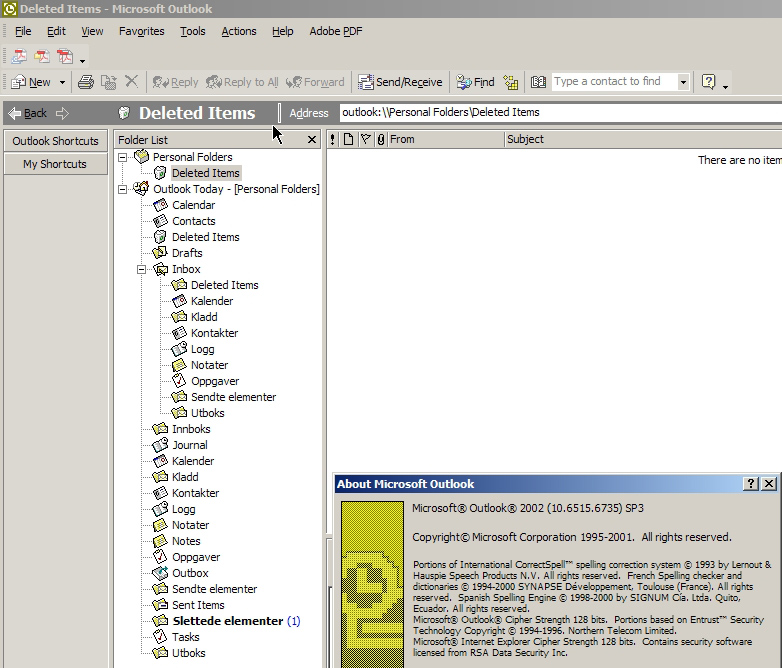Go Back using the Back button
Image resolution: width=782 pixels, height=668 pixels.
coord(28,113)
